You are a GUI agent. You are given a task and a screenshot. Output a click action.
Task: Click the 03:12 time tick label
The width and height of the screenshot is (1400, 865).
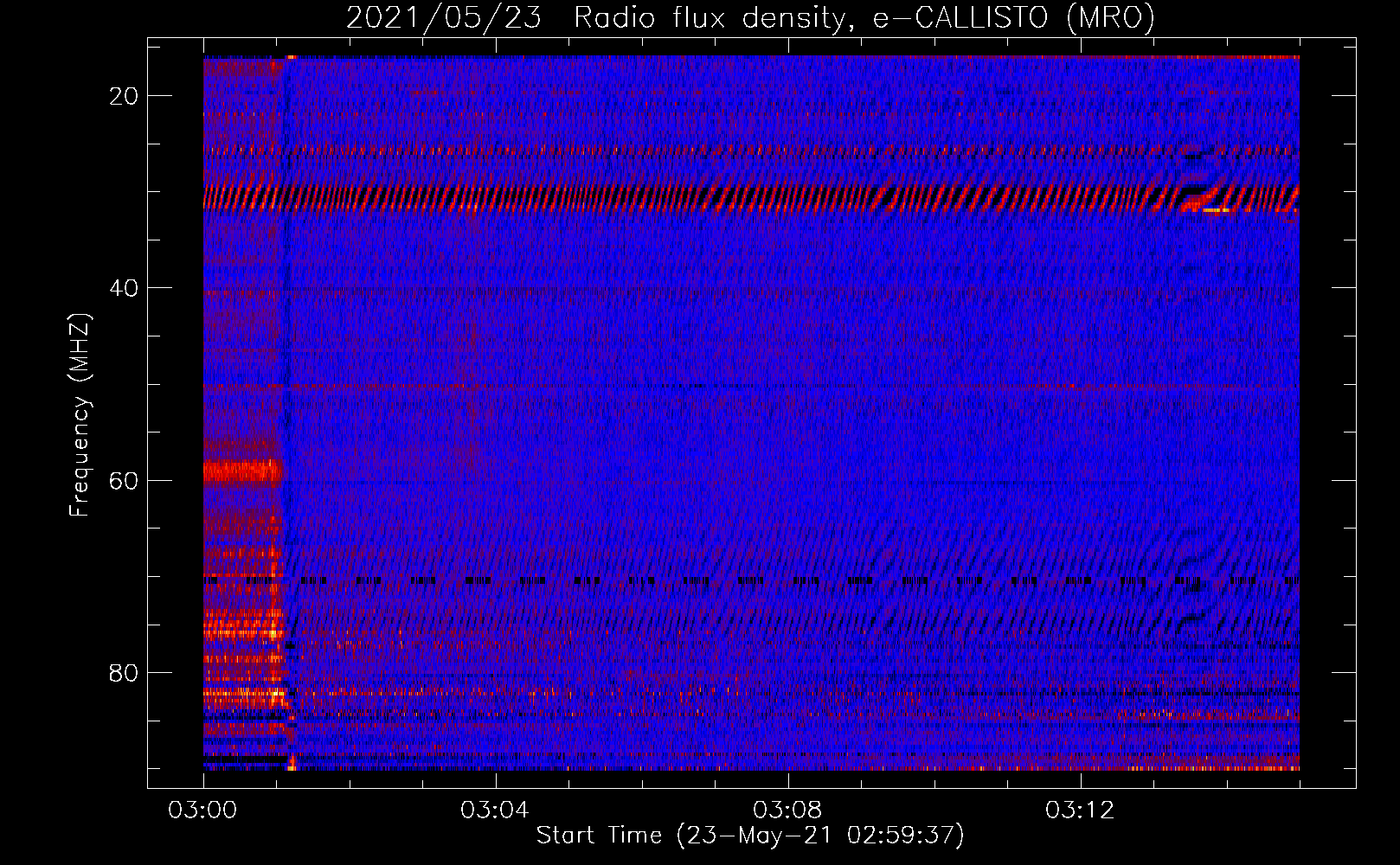(1080, 811)
